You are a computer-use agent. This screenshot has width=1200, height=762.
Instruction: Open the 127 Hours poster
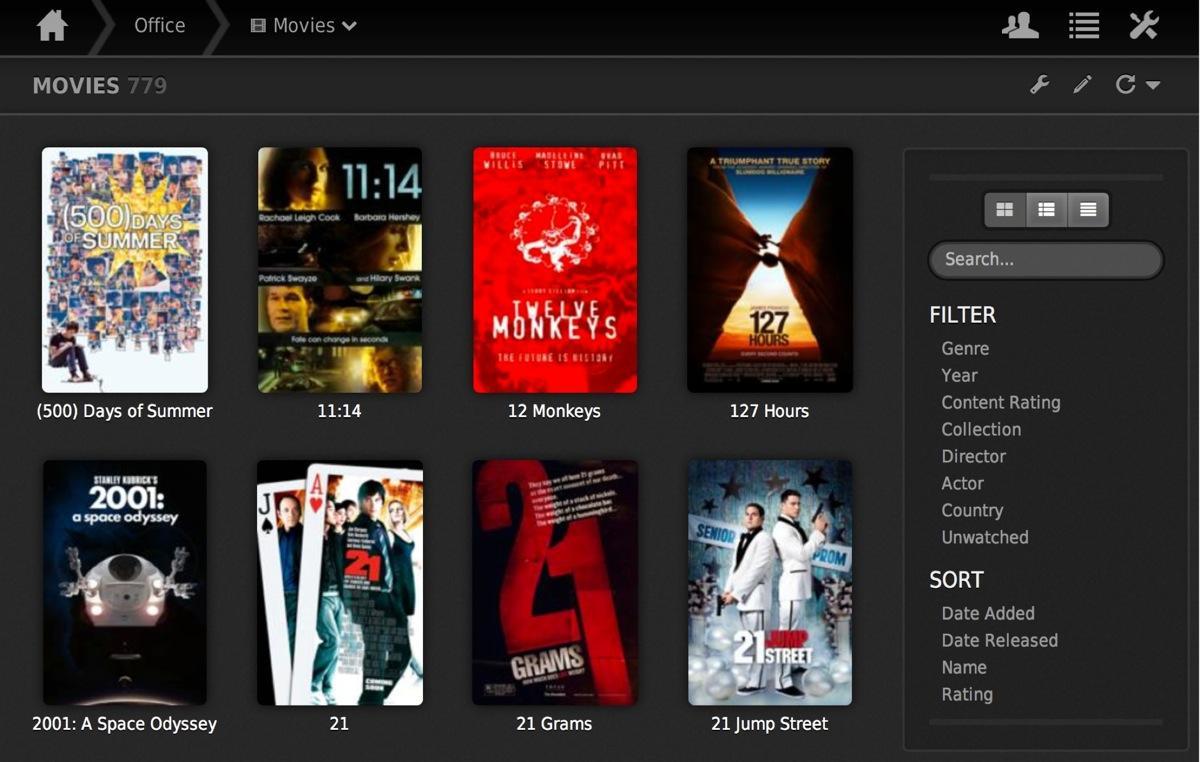[x=770, y=270]
